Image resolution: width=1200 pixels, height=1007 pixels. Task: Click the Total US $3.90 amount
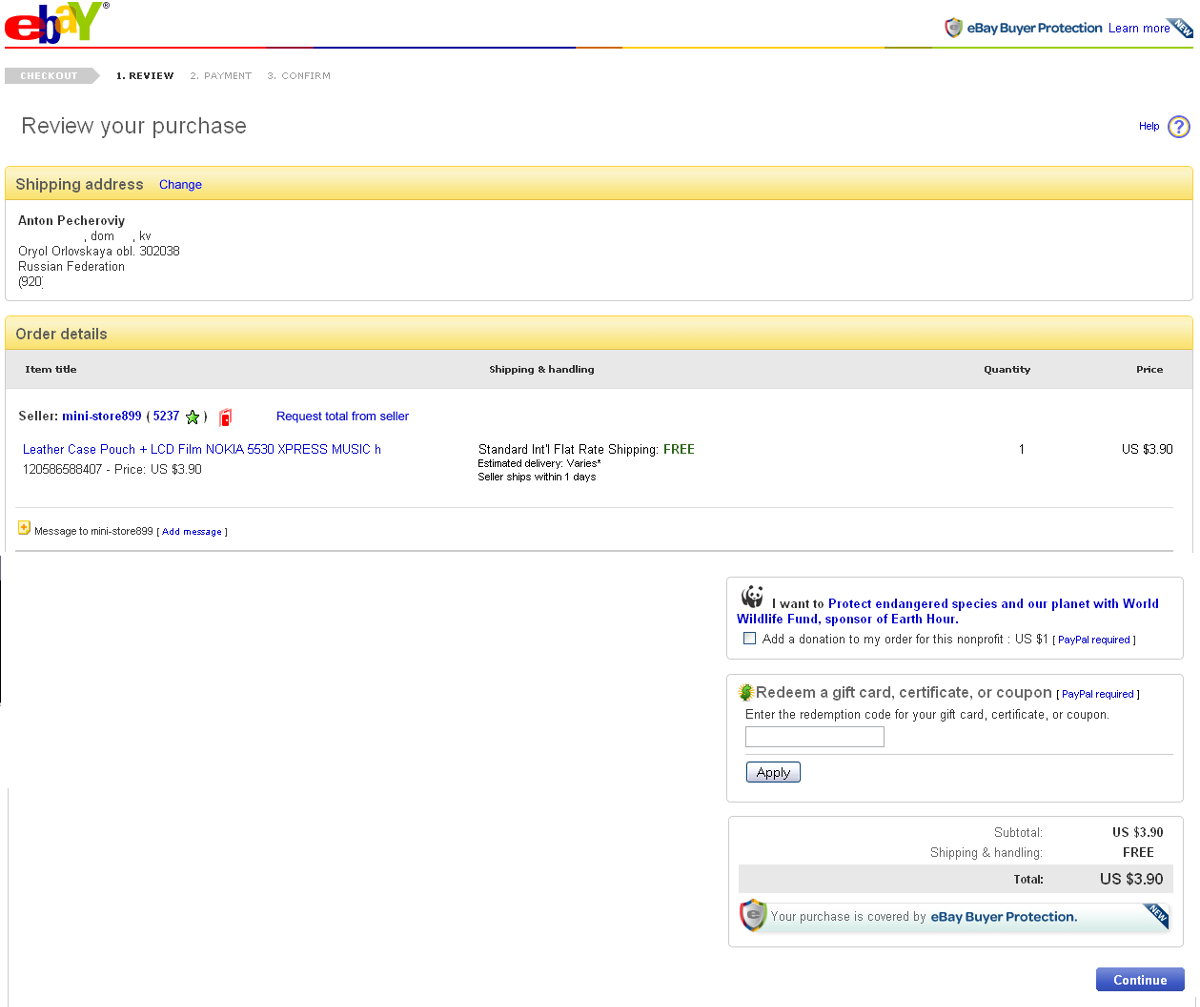point(1132,880)
